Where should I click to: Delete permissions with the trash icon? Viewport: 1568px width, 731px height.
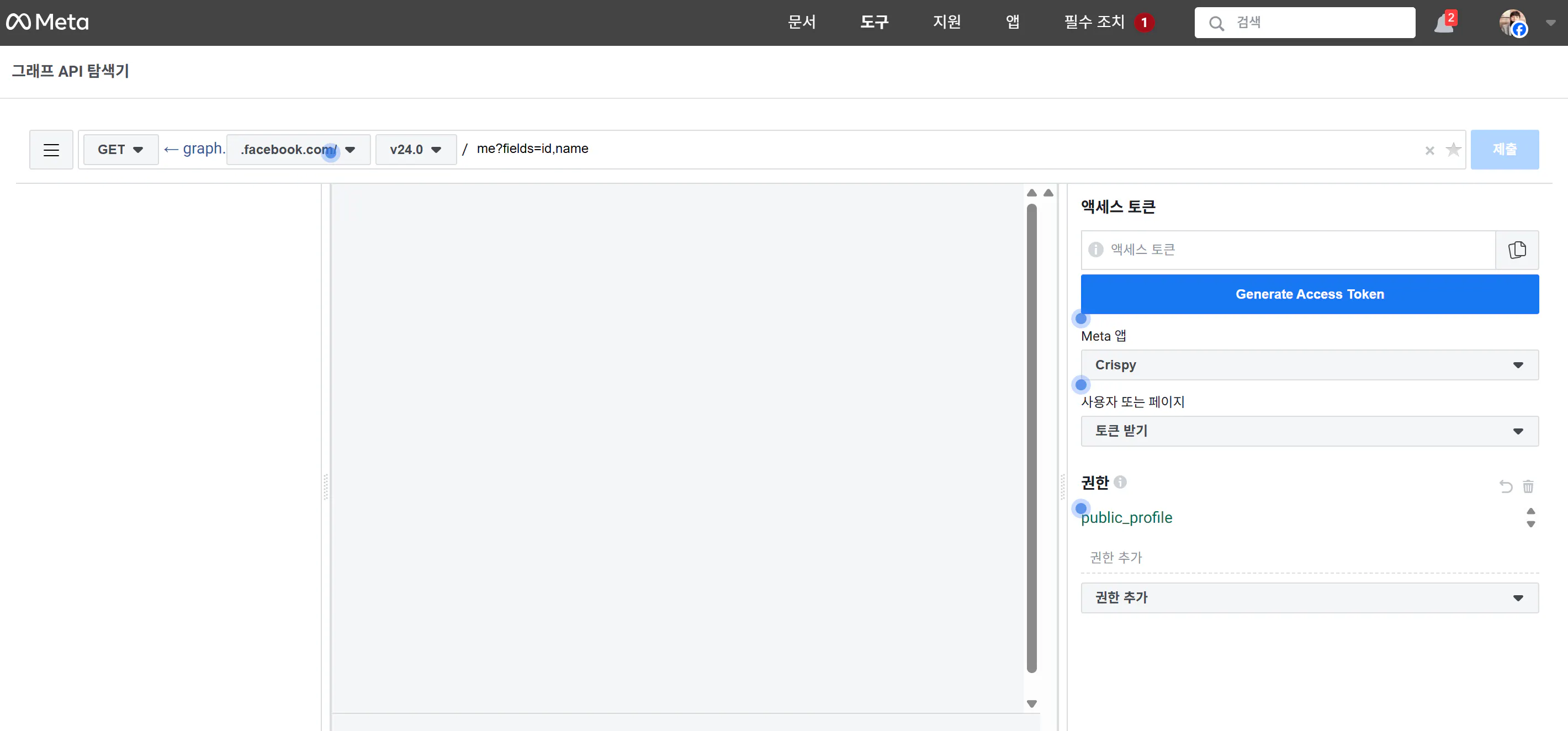point(1528,486)
